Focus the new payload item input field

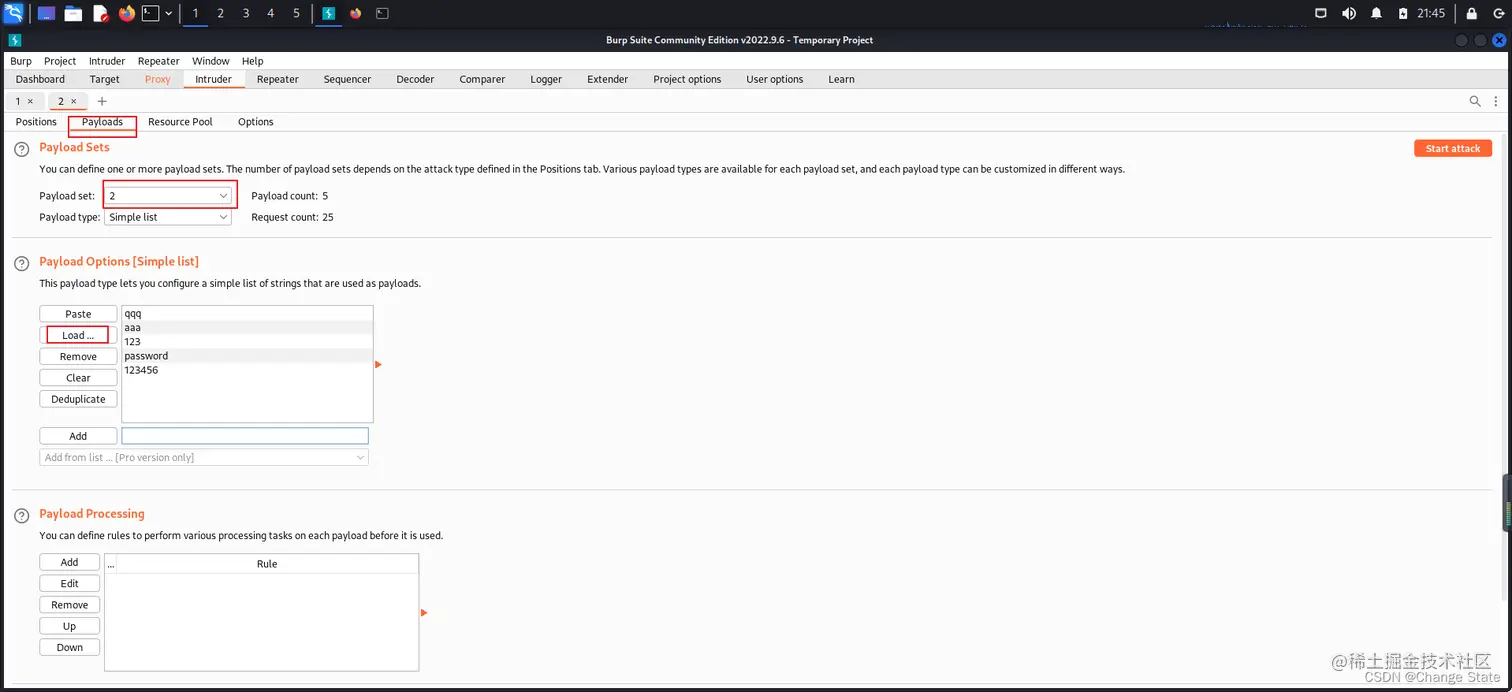pos(245,436)
